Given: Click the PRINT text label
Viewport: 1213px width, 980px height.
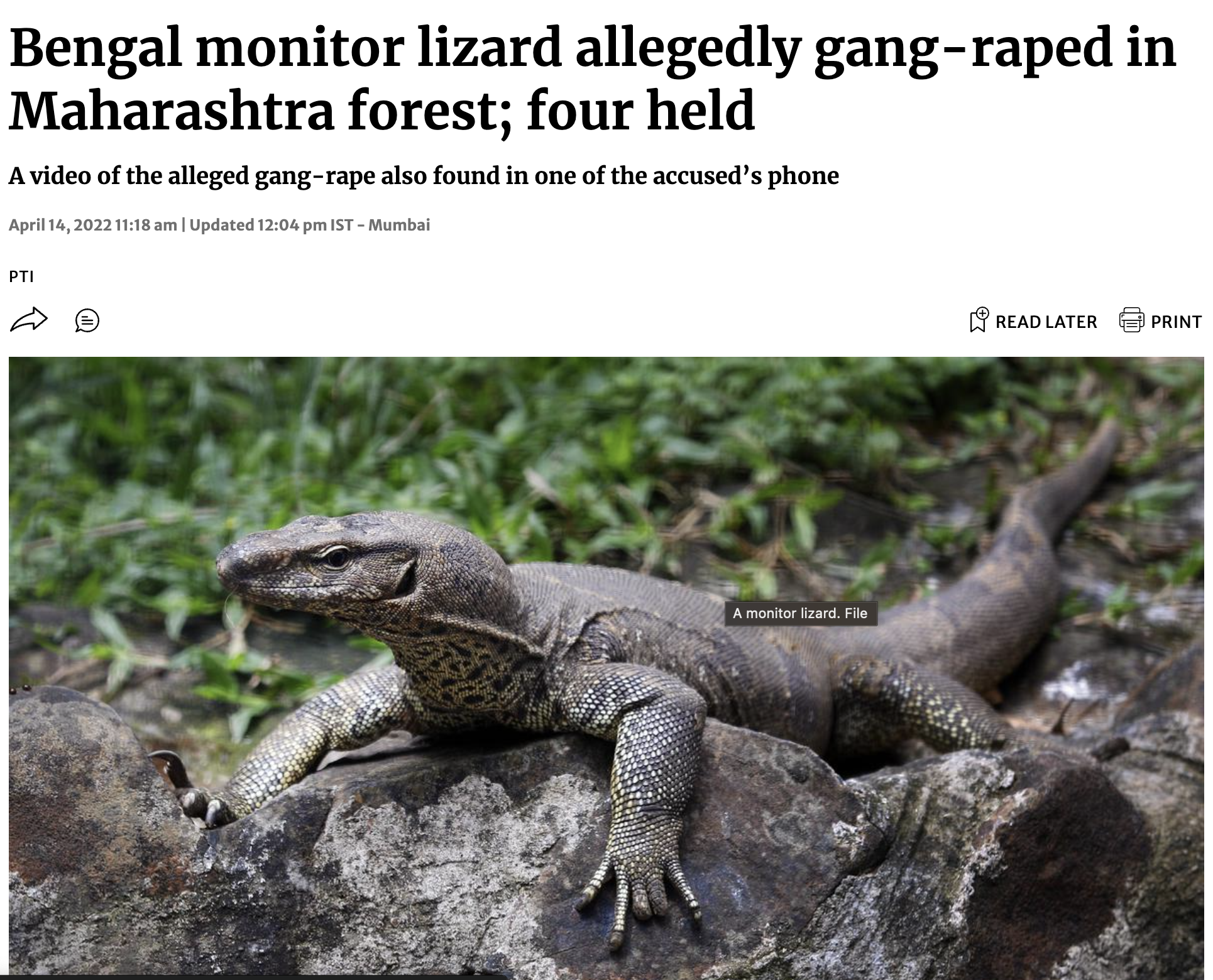Looking at the screenshot, I should (1177, 322).
